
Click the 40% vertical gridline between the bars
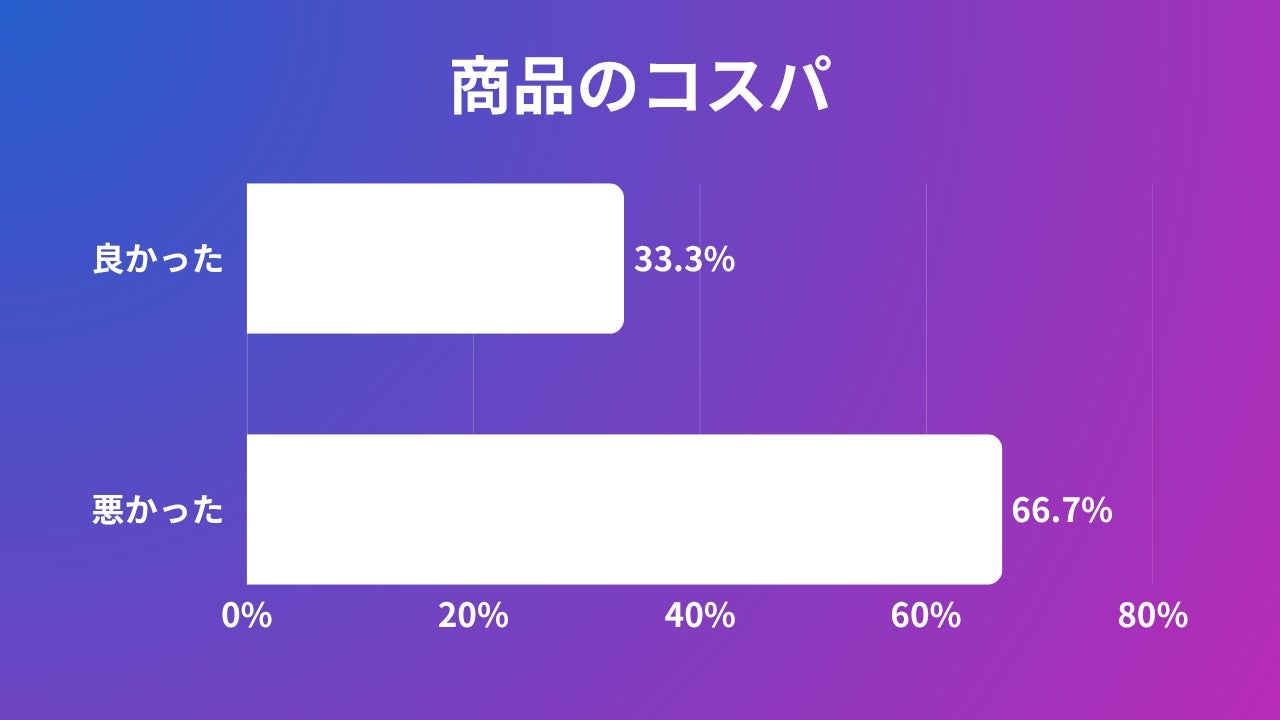pos(700,384)
